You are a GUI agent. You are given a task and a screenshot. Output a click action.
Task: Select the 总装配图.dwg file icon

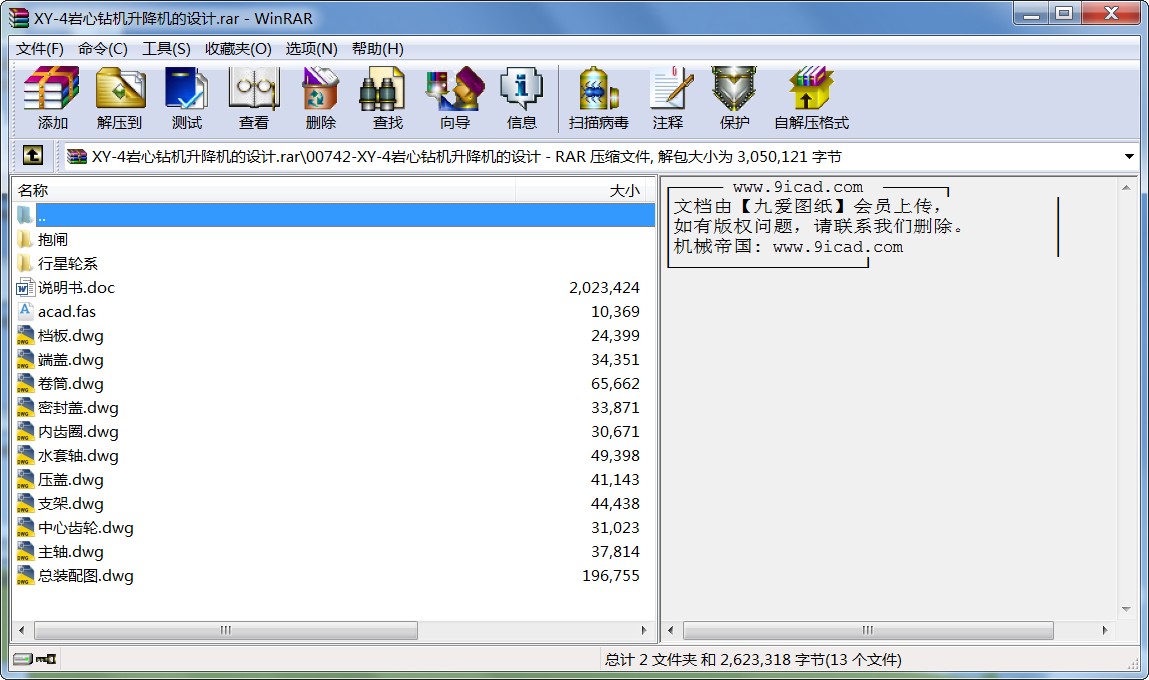tap(25, 575)
